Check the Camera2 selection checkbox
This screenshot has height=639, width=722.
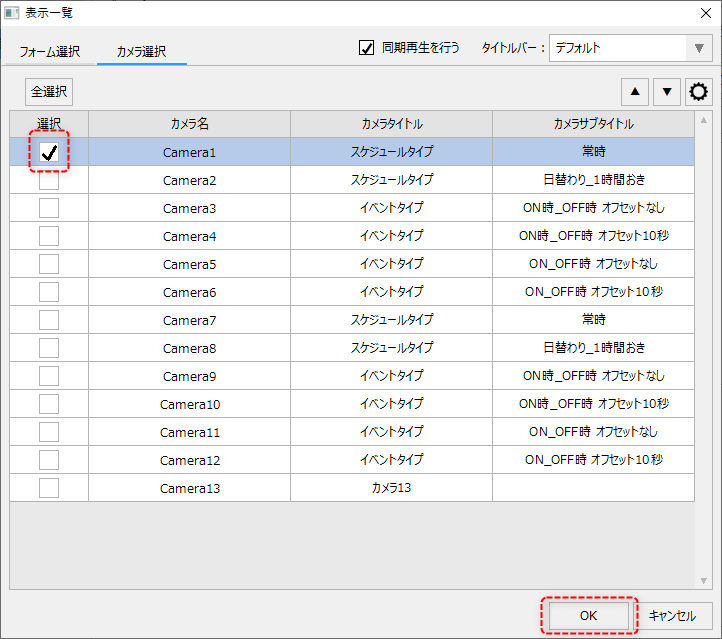tap(48, 180)
